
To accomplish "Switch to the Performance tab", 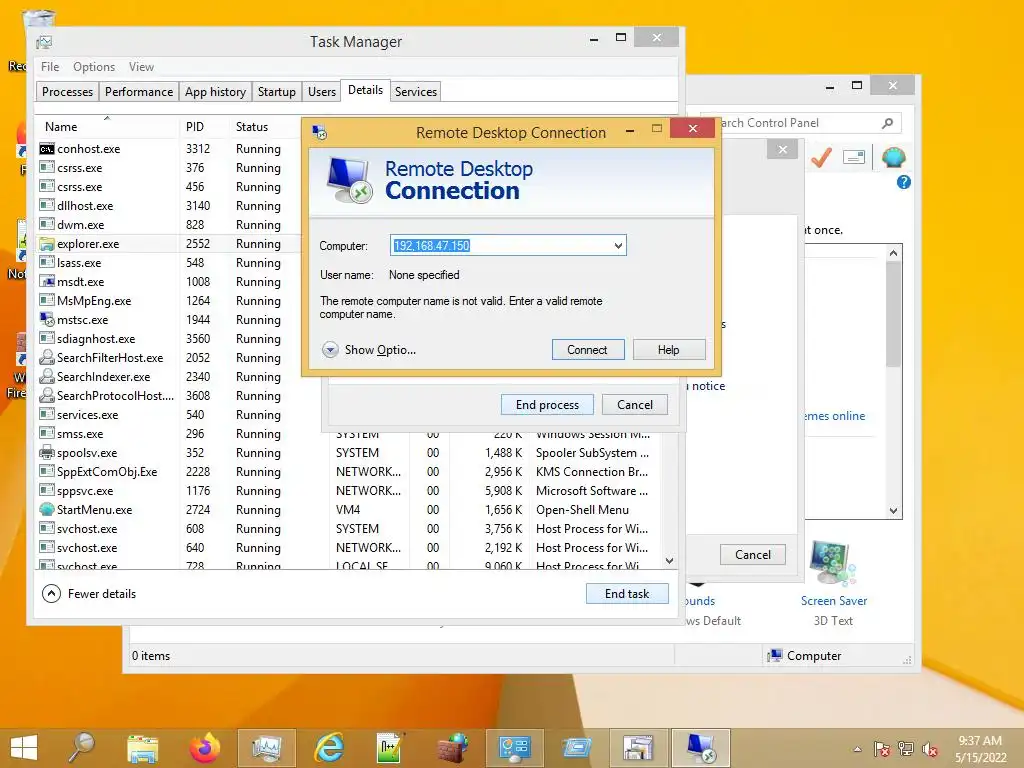I will coord(139,91).
